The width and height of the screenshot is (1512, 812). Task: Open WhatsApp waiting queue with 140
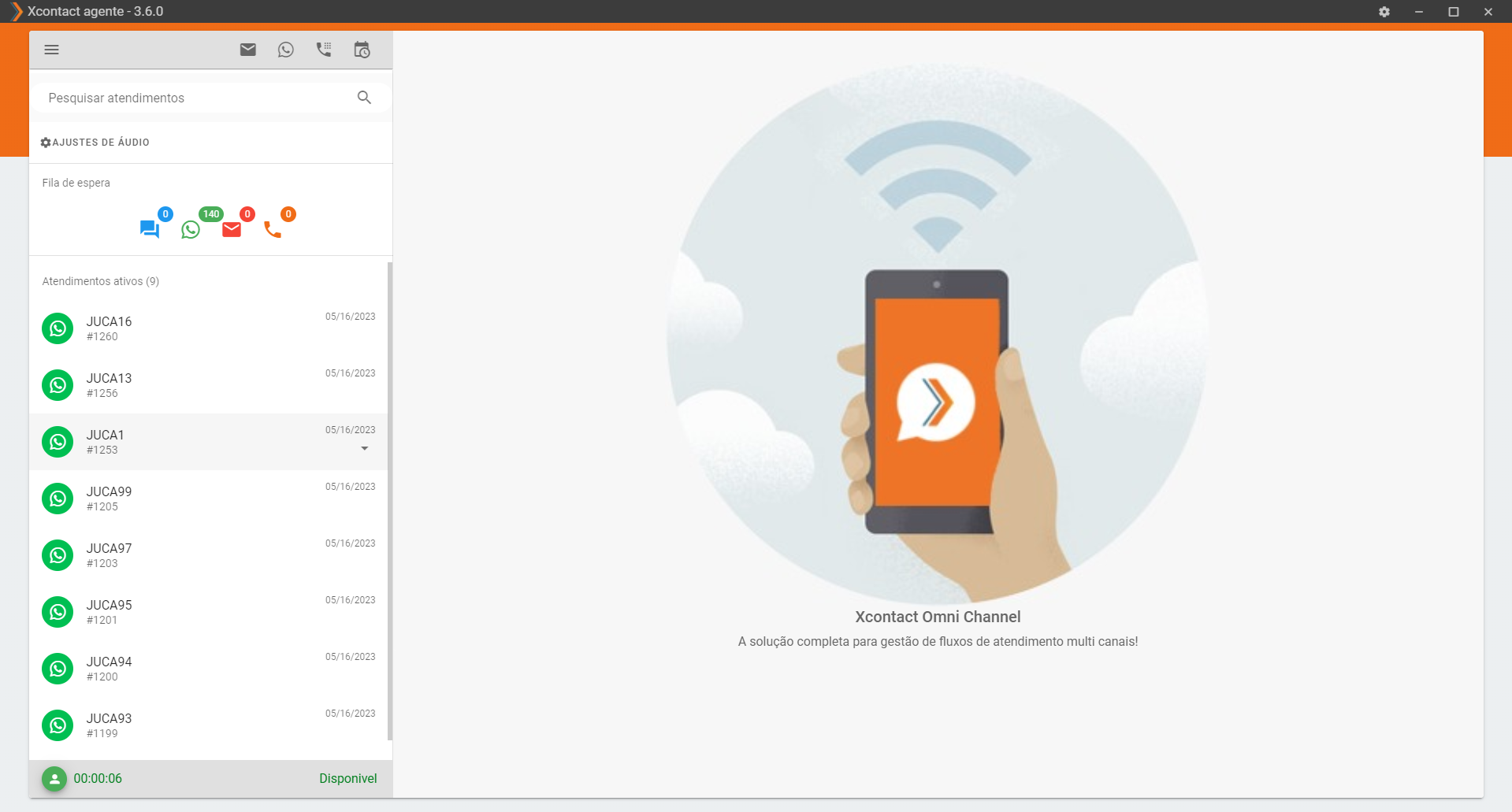(x=191, y=229)
